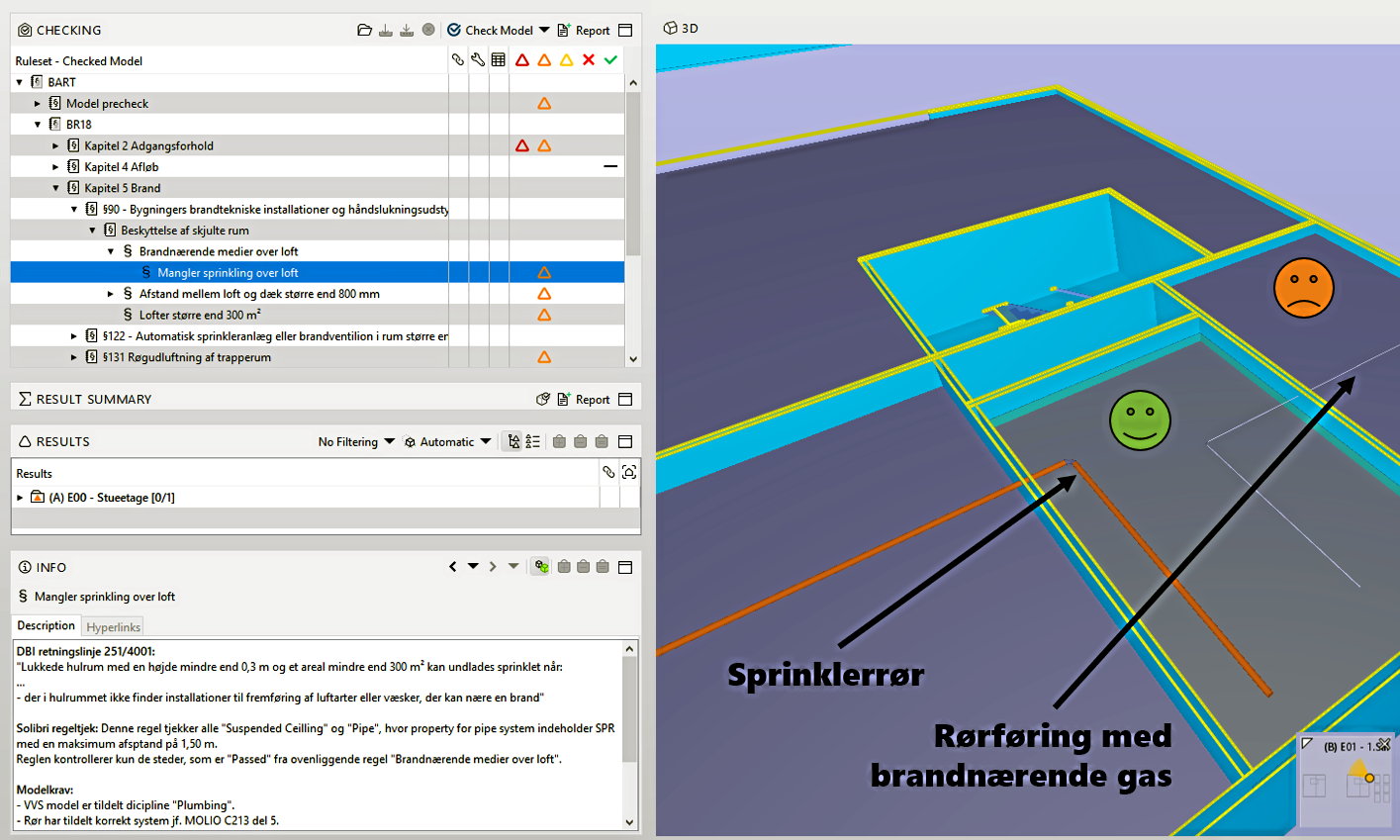Click the Check Model checkmark icon
This screenshot has height=840, width=1400.
[454, 30]
